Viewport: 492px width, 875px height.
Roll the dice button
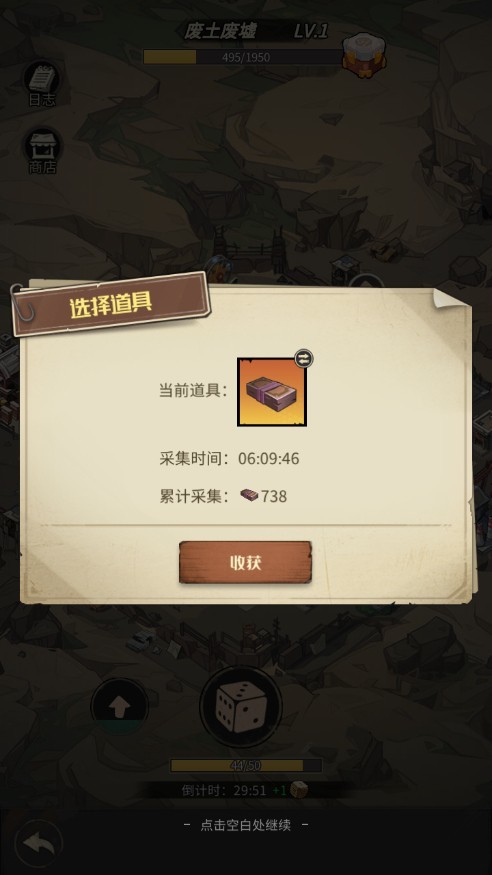(241, 708)
